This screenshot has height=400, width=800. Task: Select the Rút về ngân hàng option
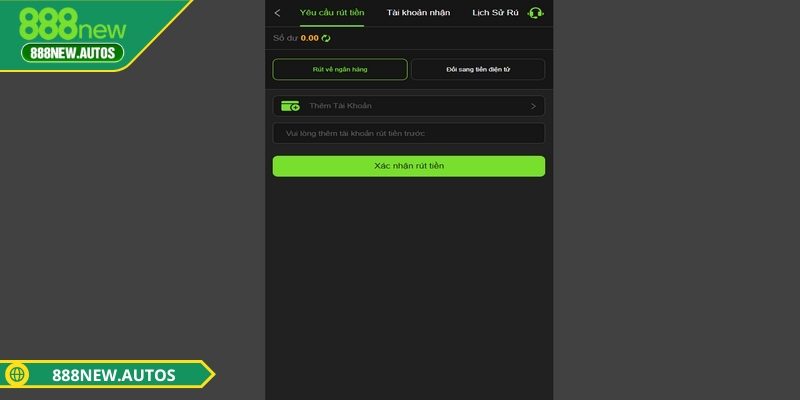[x=340, y=69]
